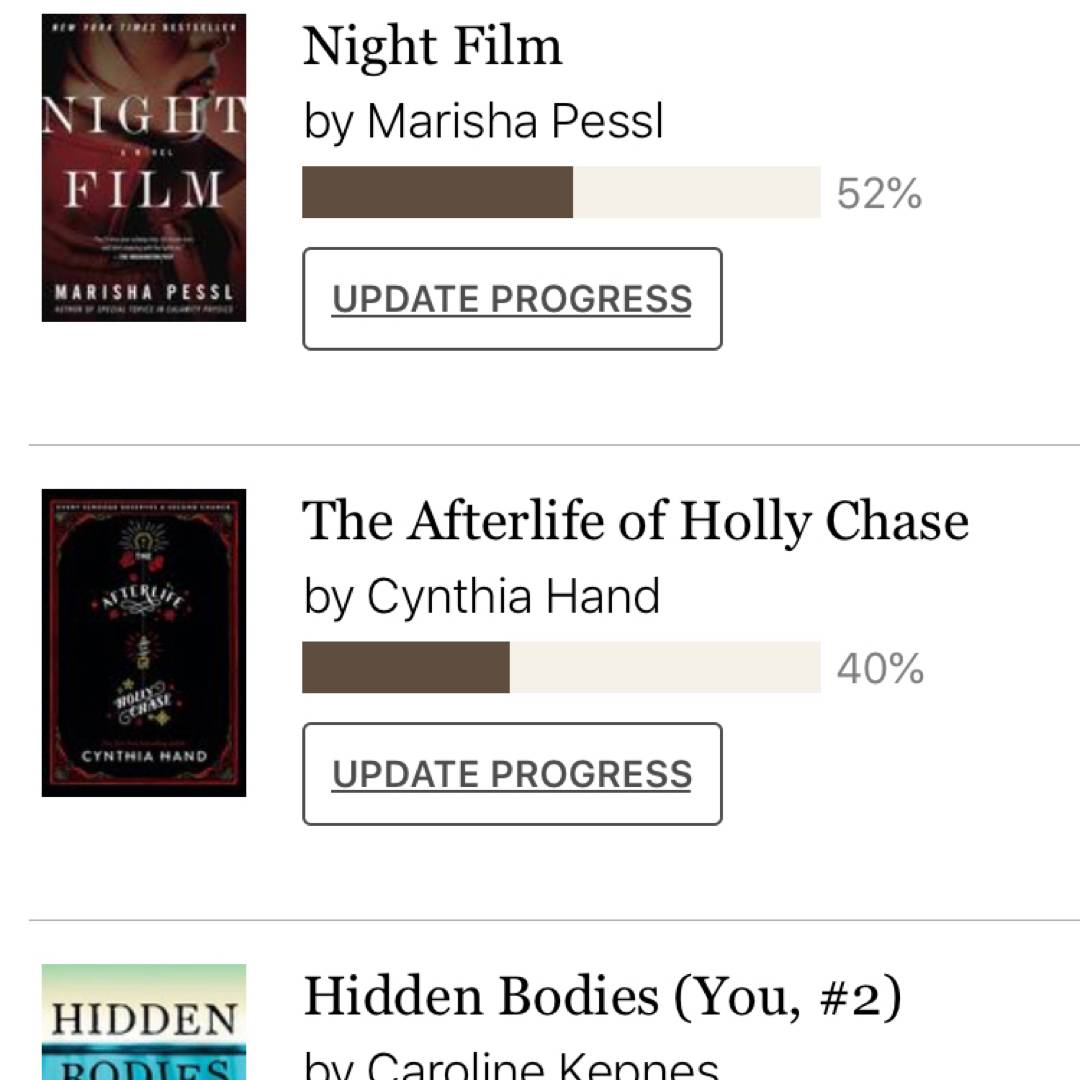Click filled part of Holly Chase progress bar
Viewport: 1080px width, 1080px height.
405,668
